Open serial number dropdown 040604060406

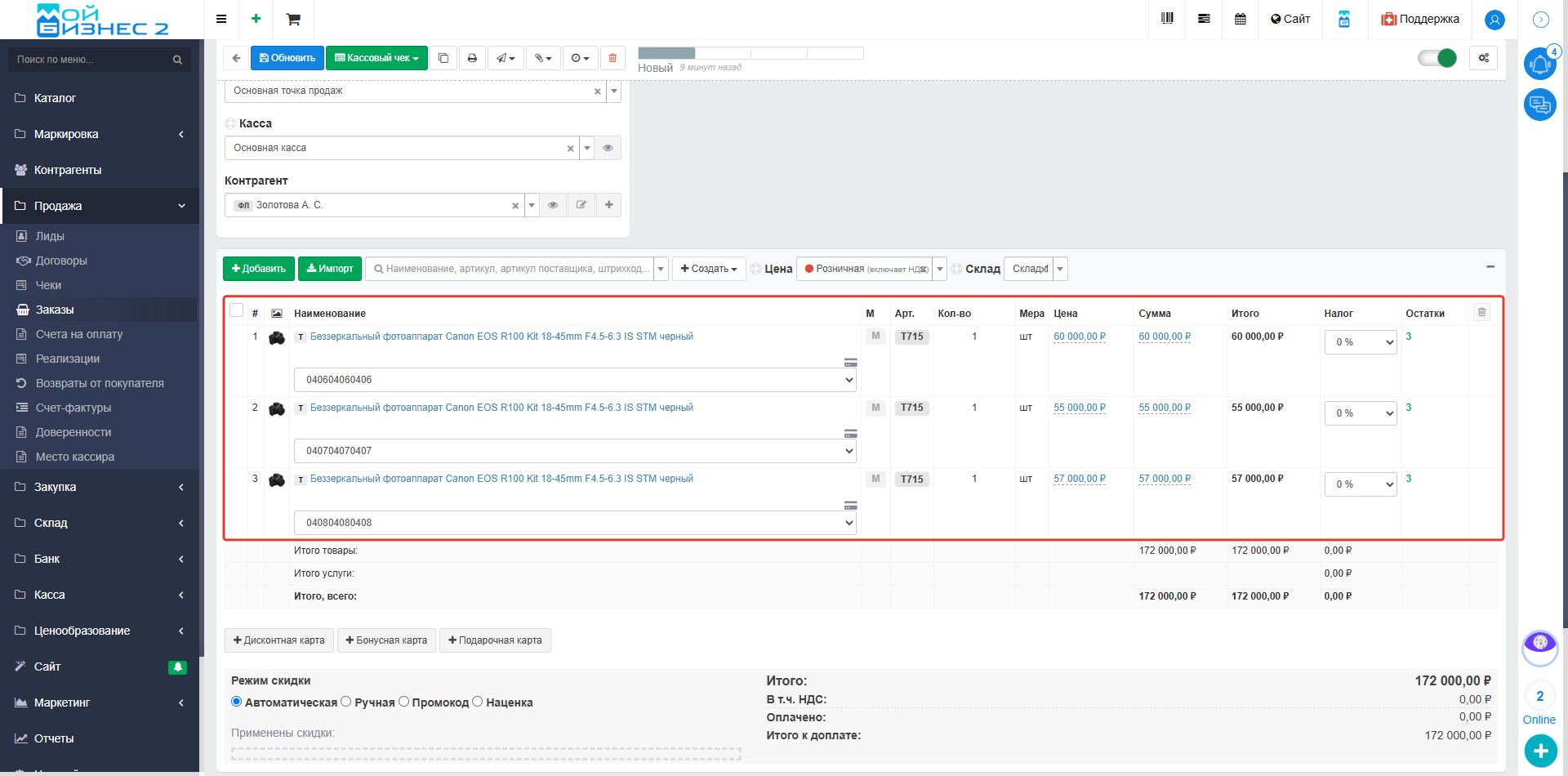(x=575, y=380)
